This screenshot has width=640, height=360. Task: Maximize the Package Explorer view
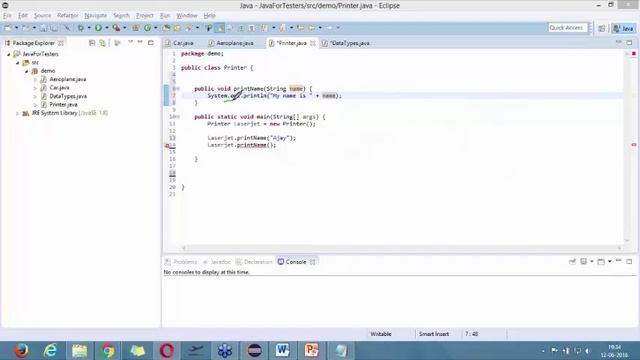[x=151, y=42]
